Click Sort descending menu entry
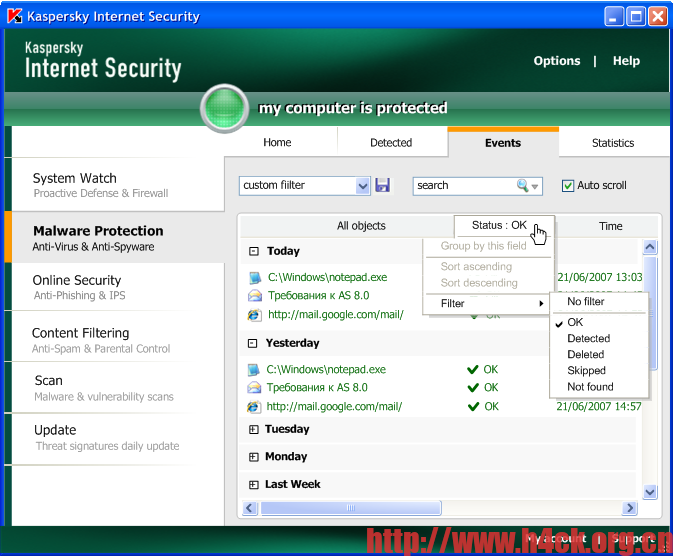 [479, 283]
